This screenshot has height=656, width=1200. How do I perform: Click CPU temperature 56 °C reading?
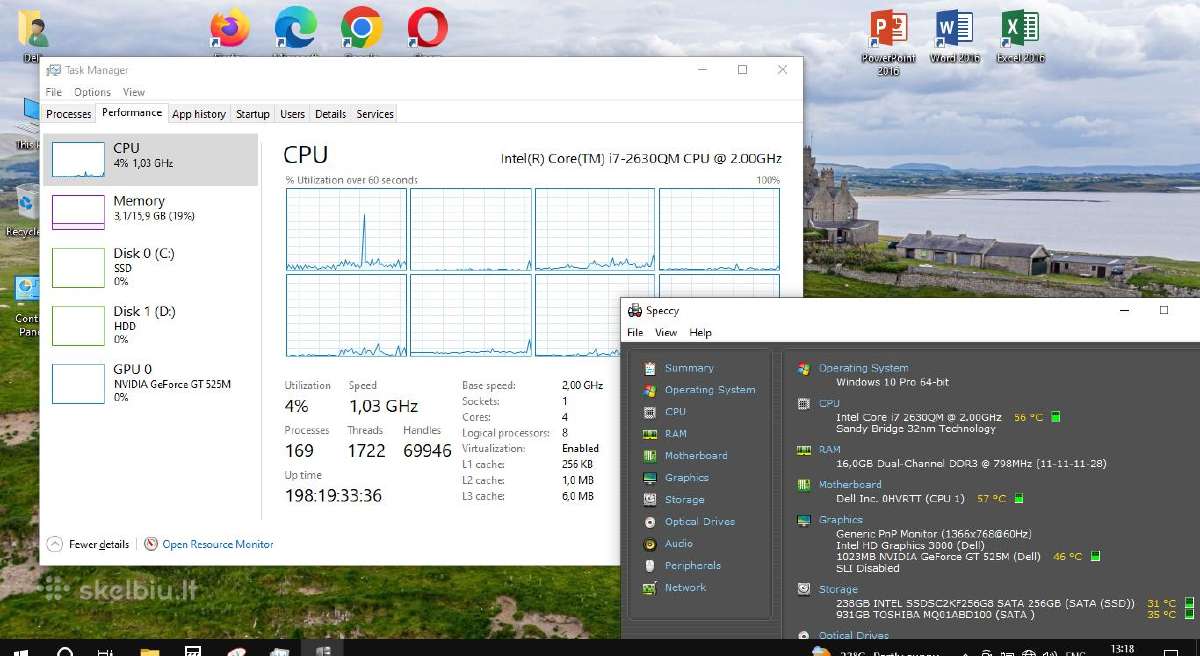click(x=1028, y=417)
